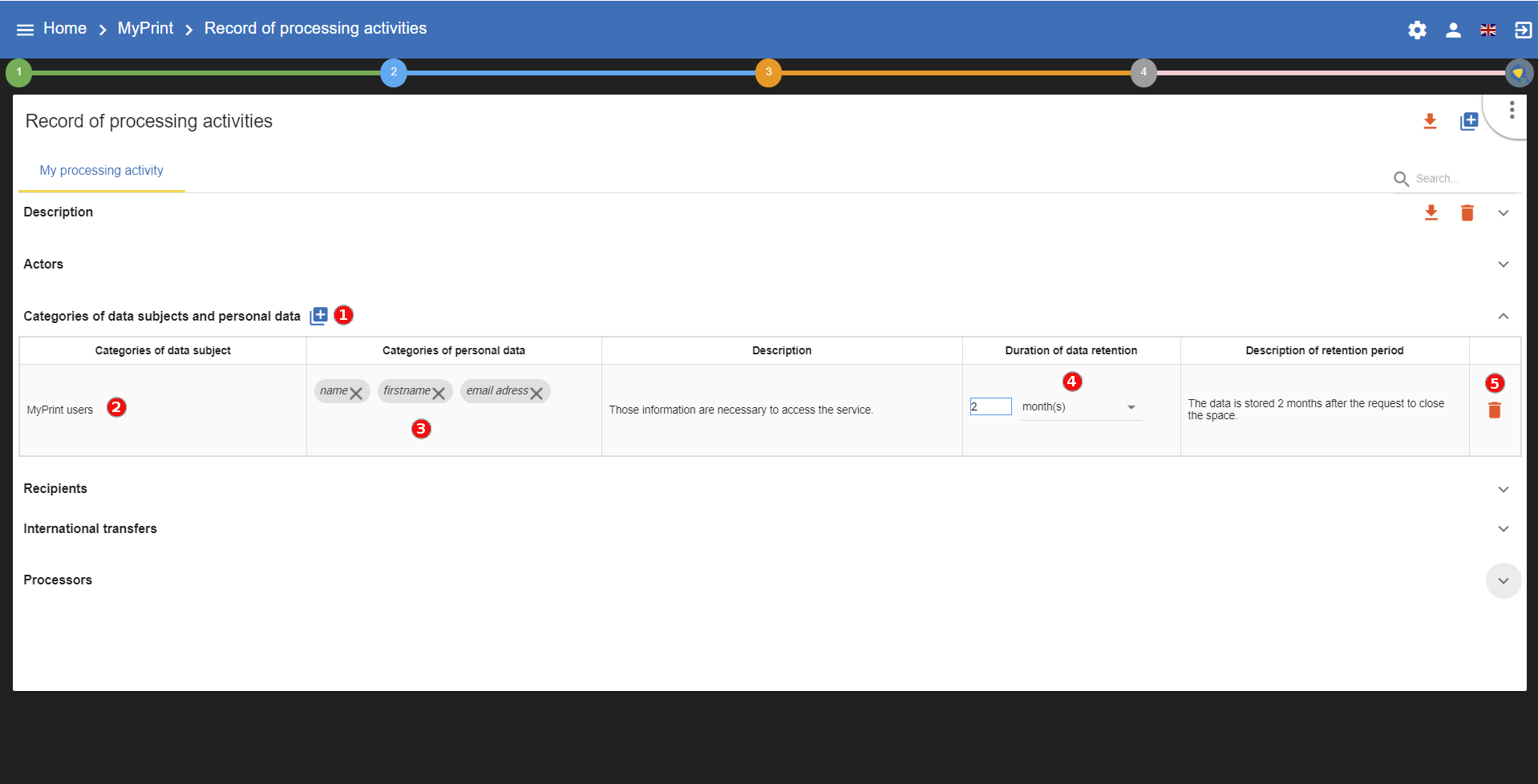Expand the Description section

coord(1504,213)
